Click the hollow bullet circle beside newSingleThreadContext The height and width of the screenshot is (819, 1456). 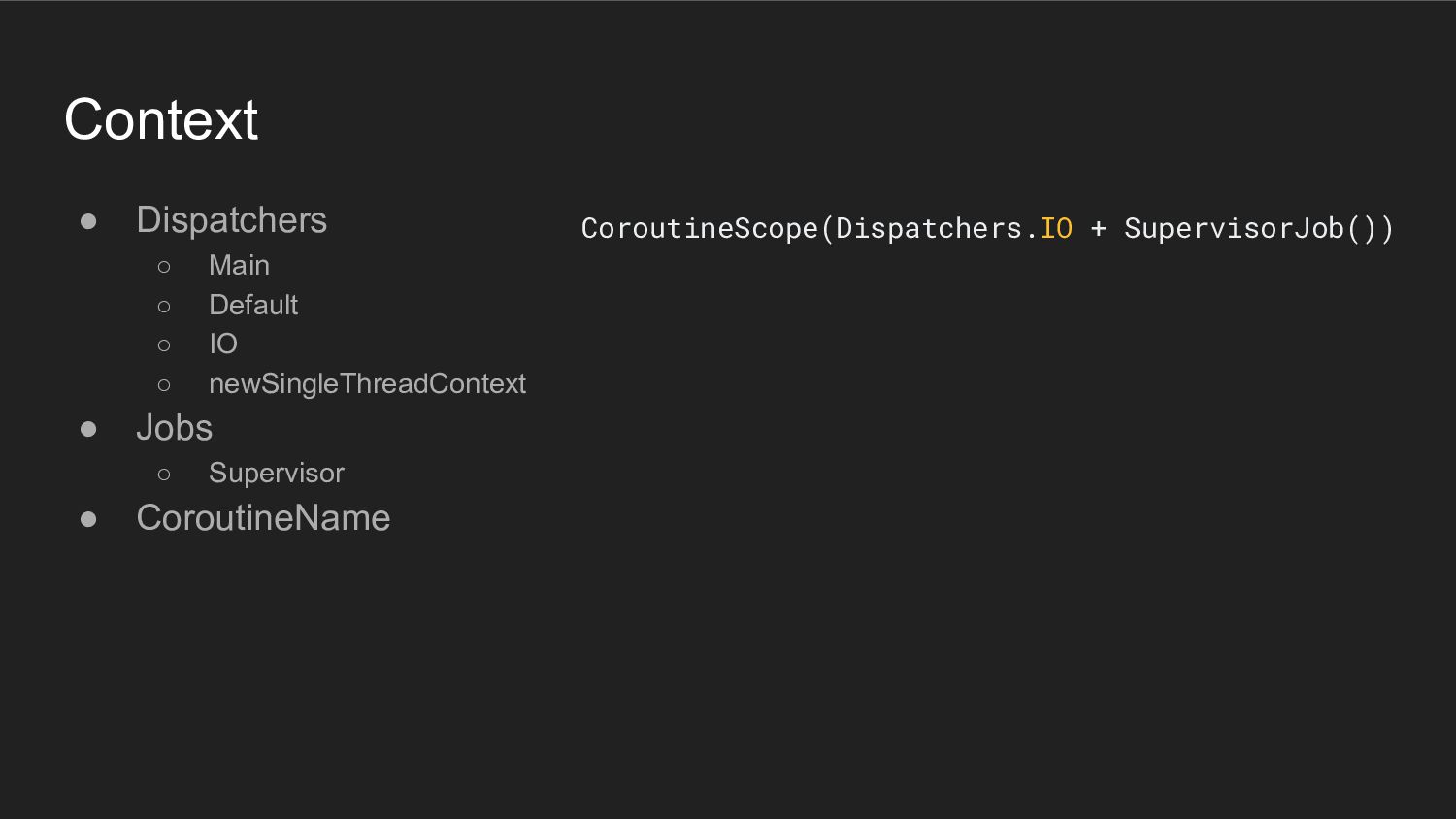click(164, 385)
